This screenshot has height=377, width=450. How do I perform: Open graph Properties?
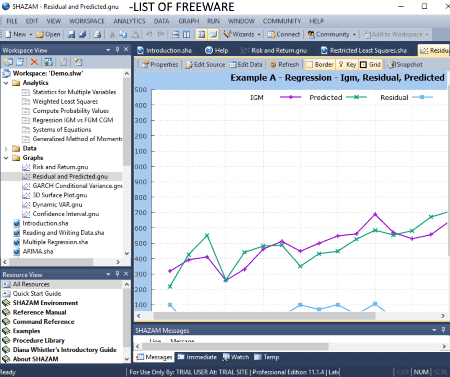pyautogui.click(x=160, y=65)
